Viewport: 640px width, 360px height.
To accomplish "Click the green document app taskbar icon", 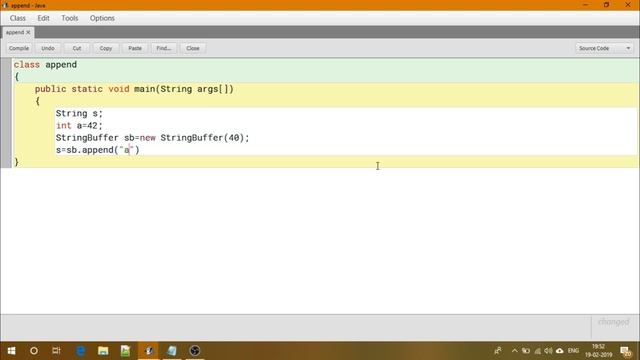I will pyautogui.click(x=125, y=351).
